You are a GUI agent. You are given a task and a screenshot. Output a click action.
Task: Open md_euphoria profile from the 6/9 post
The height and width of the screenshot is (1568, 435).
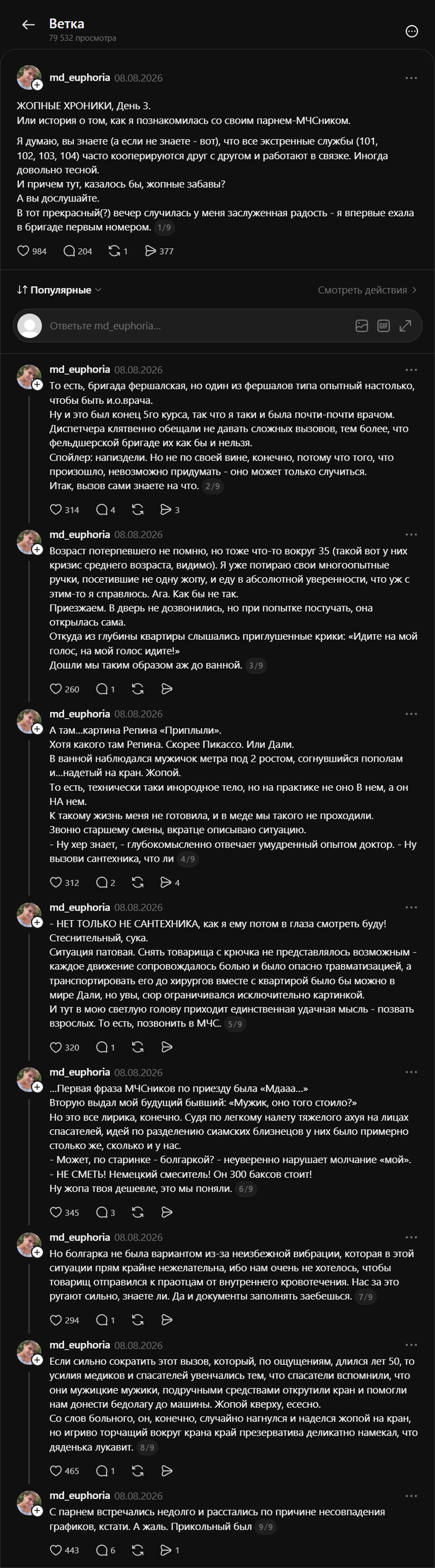tap(80, 1072)
